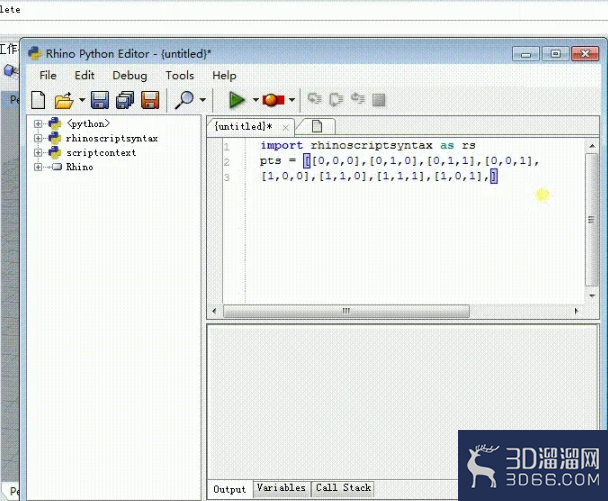Switch to the Output tab

point(230,489)
